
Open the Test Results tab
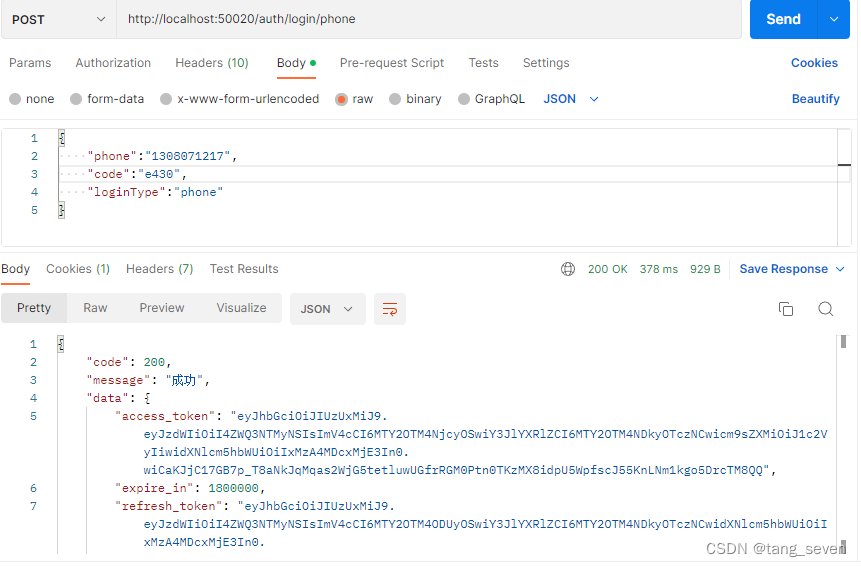coord(244,269)
